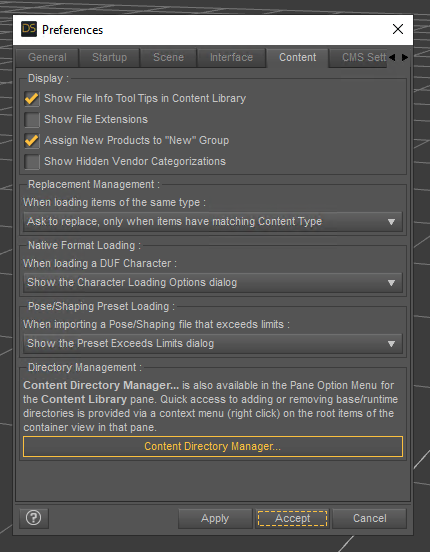Click the DAZ Studio DS logo icon
The width and height of the screenshot is (430, 552).
(29, 29)
